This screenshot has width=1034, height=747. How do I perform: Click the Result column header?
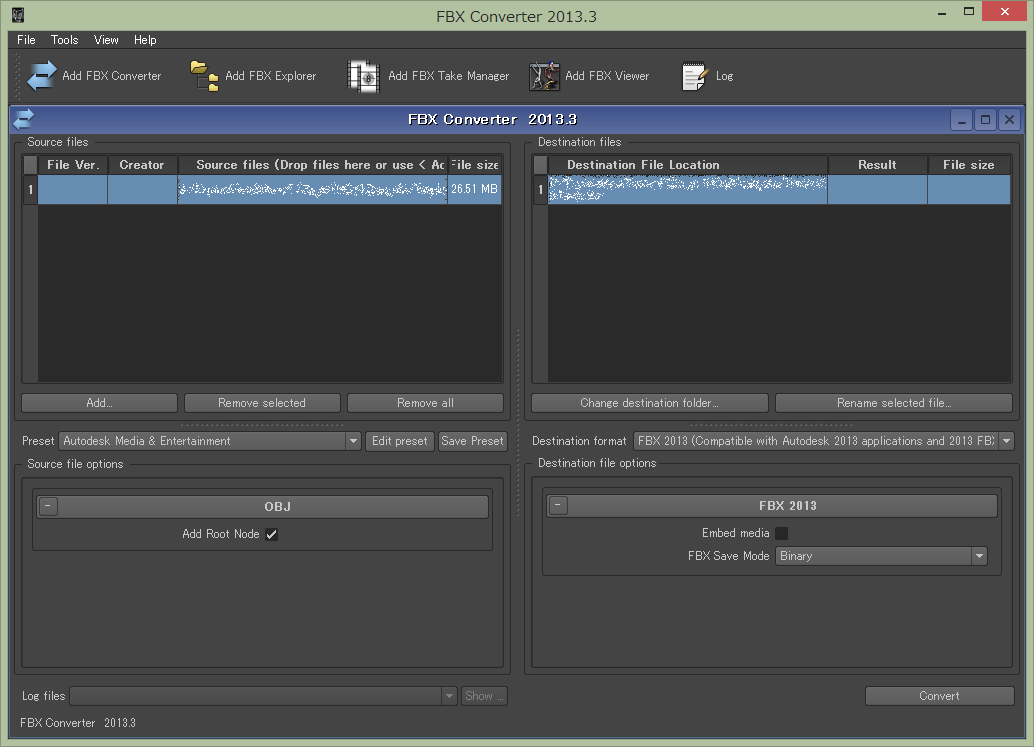[877, 165]
